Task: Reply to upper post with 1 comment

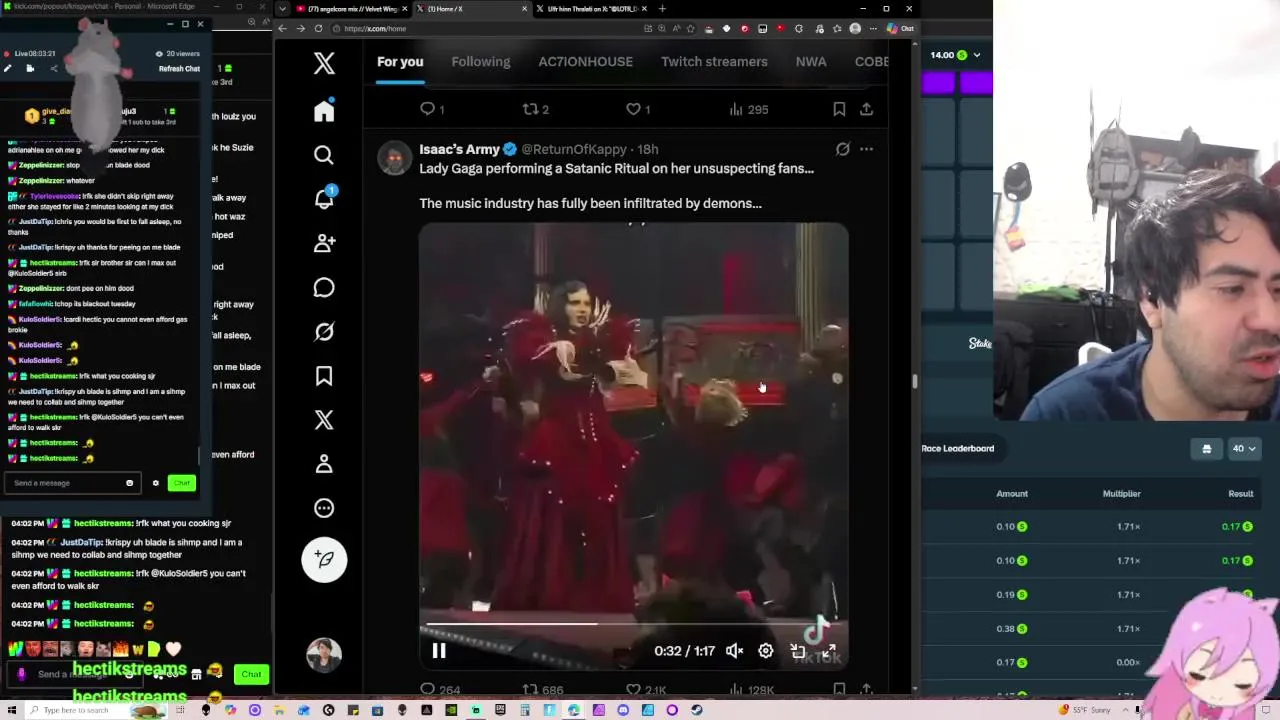Action: tap(432, 109)
